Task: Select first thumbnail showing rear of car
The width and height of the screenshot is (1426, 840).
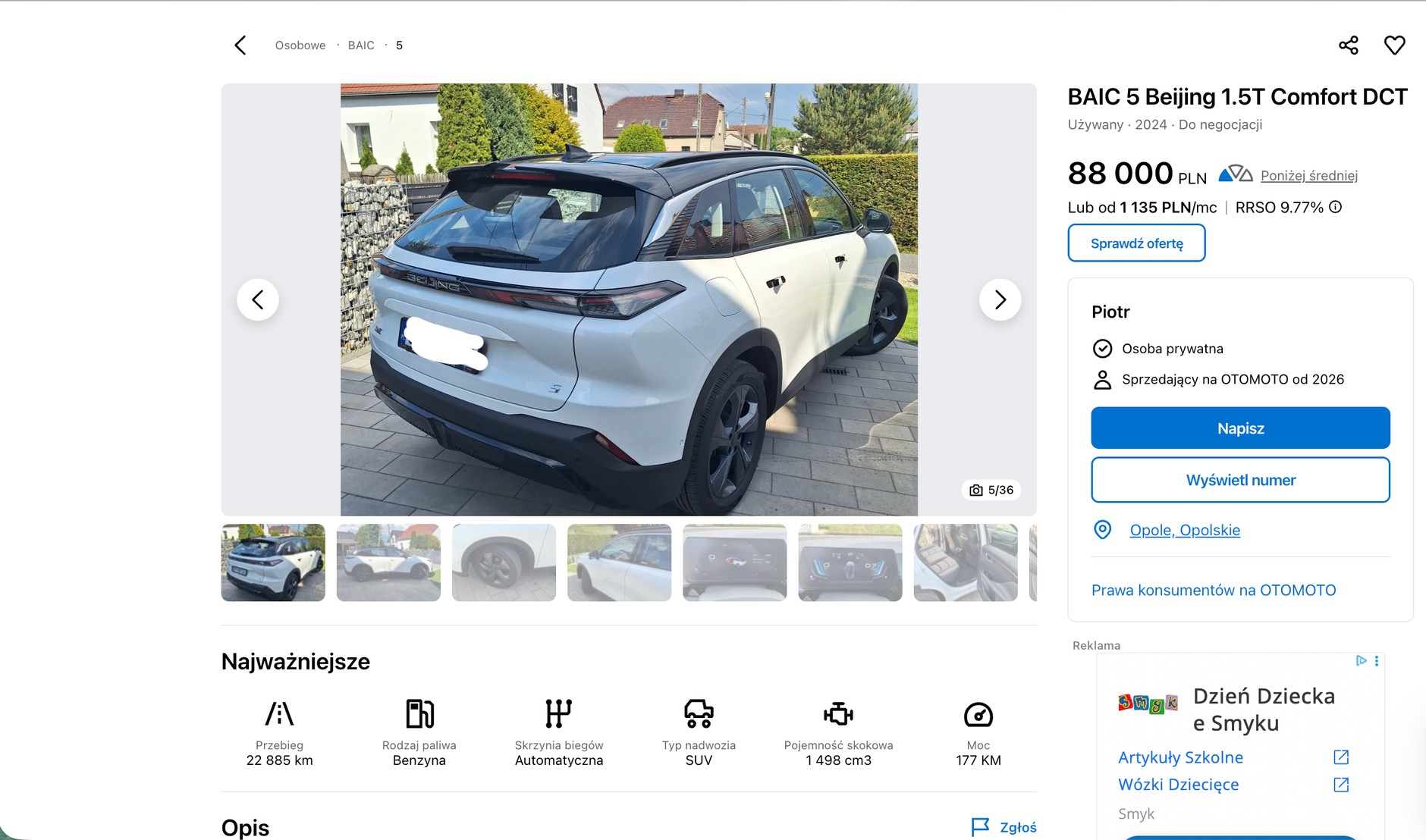Action: point(273,563)
